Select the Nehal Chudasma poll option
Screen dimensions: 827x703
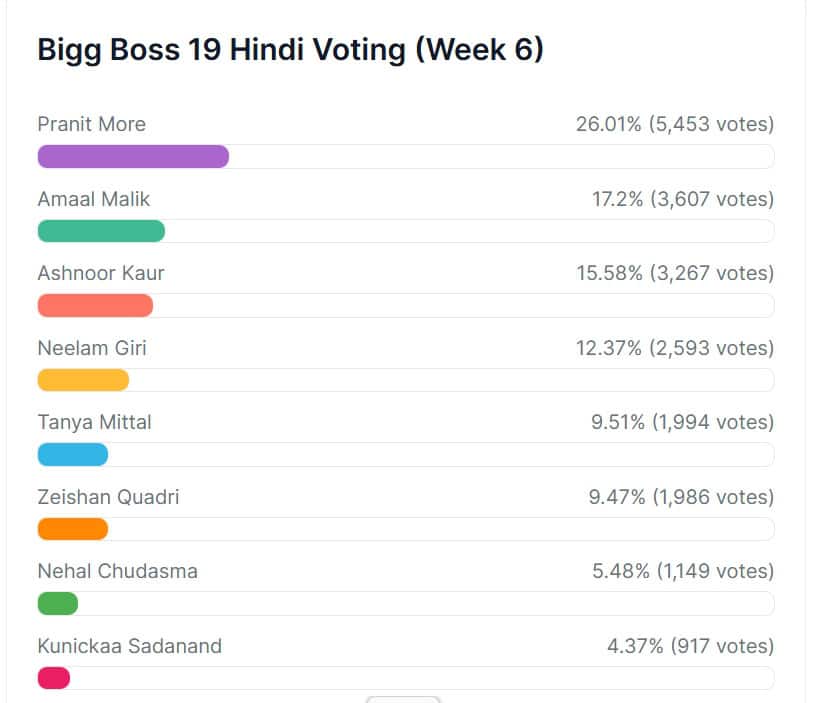coord(118,571)
